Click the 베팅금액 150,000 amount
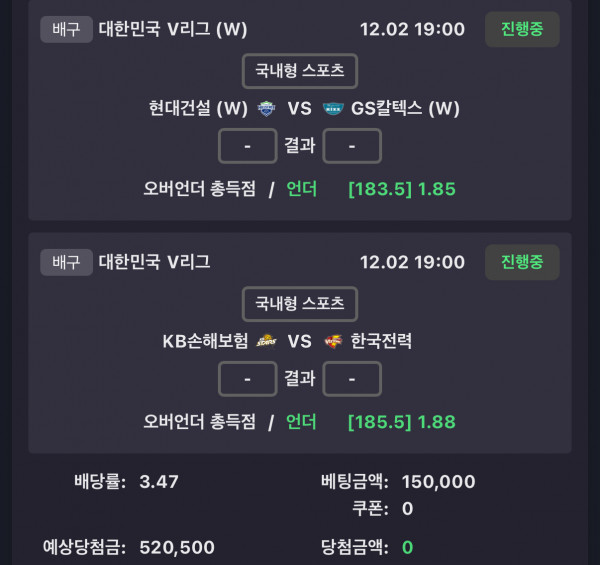This screenshot has width=600, height=565. [438, 481]
